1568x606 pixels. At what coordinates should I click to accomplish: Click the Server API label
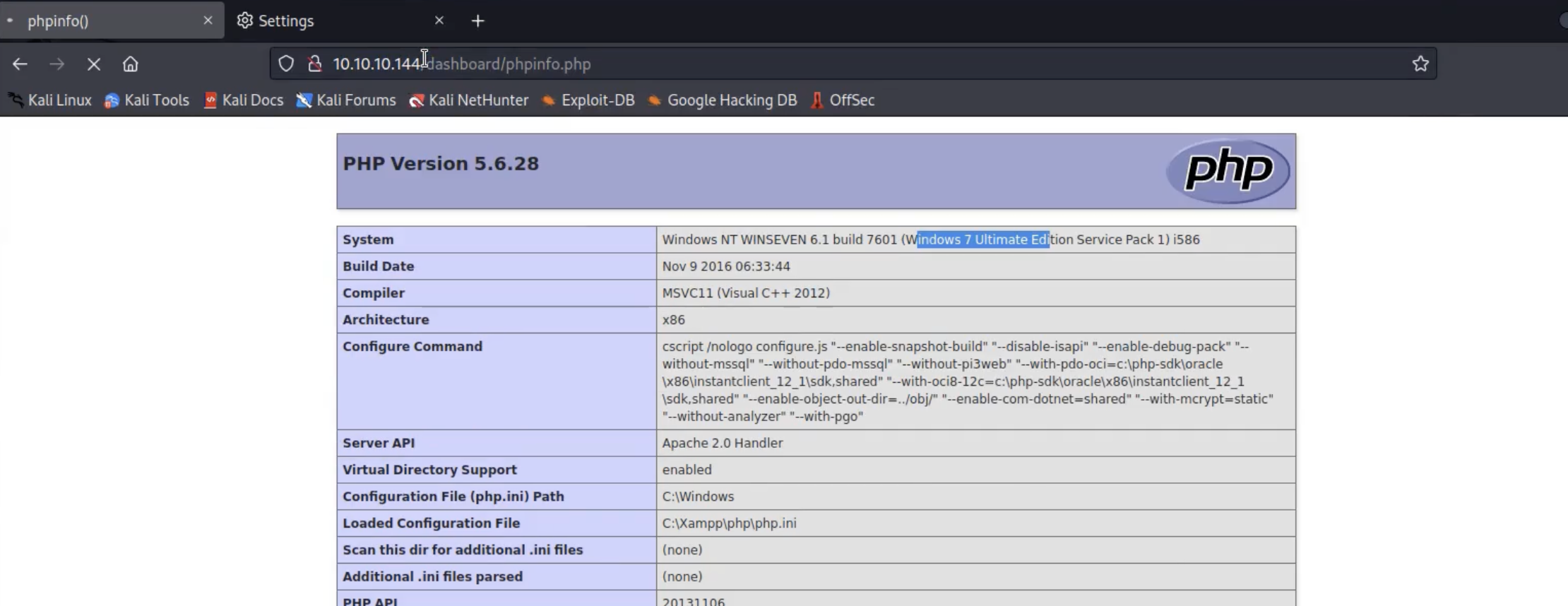(x=379, y=443)
